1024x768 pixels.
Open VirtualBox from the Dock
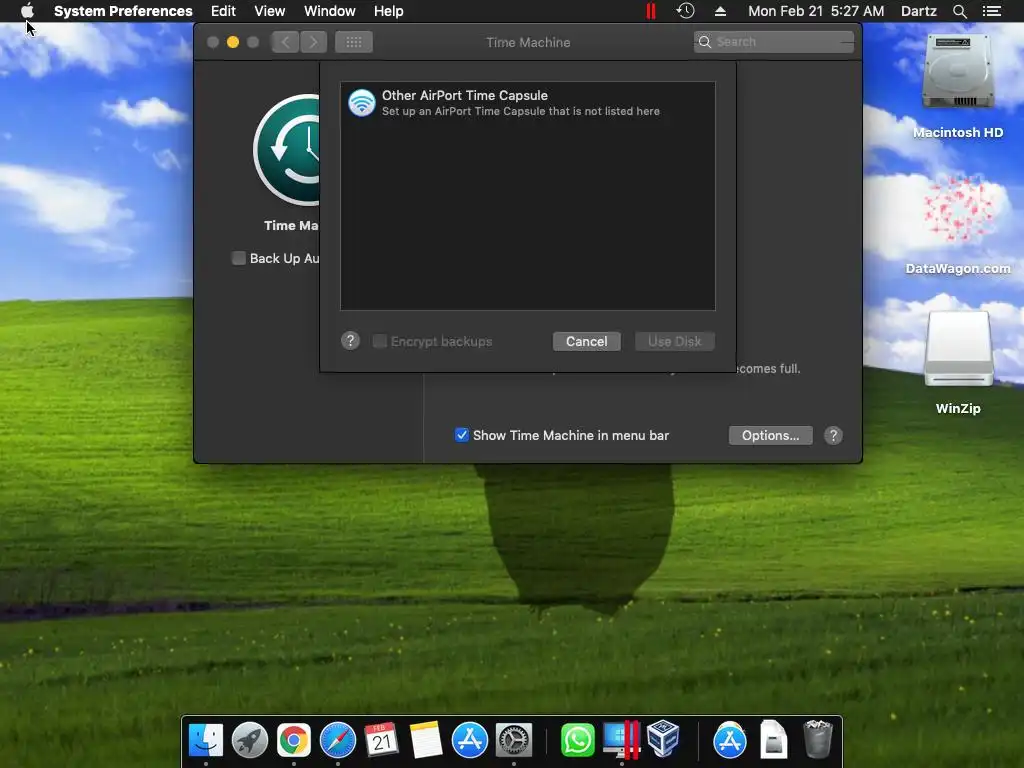664,738
